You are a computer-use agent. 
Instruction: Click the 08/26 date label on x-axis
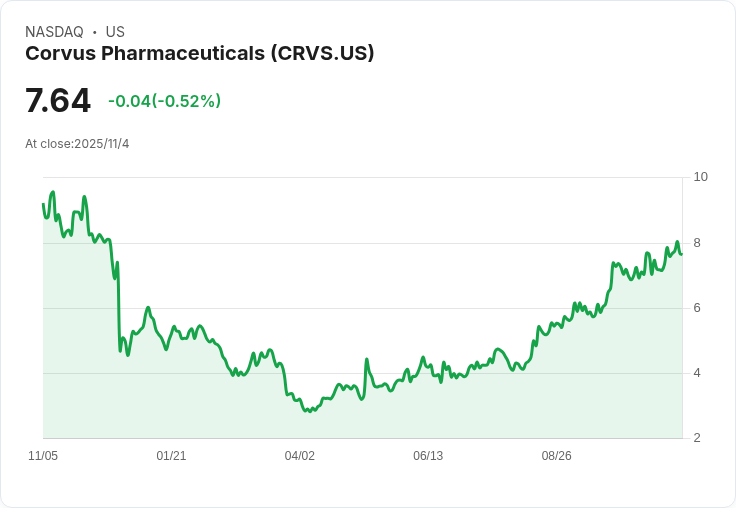point(557,456)
